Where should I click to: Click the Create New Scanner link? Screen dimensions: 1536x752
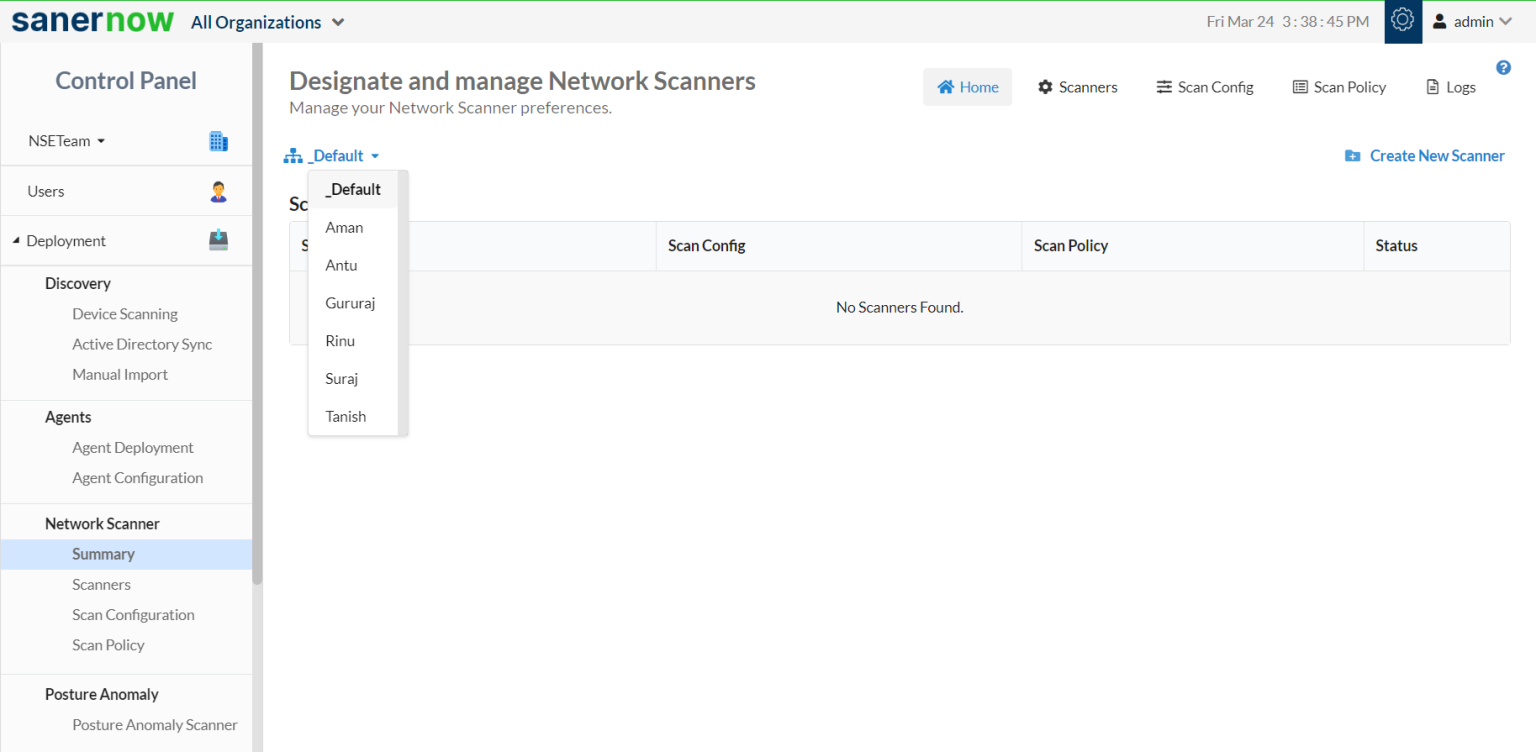click(1437, 155)
